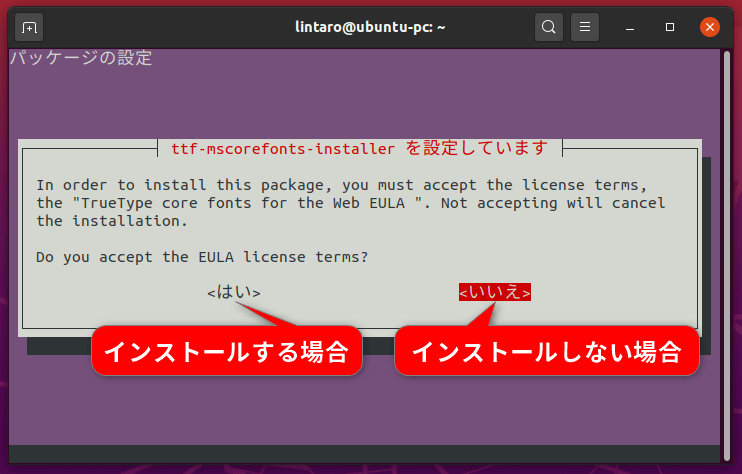Maximize the terminal window
The image size is (742, 474).
coord(670,27)
